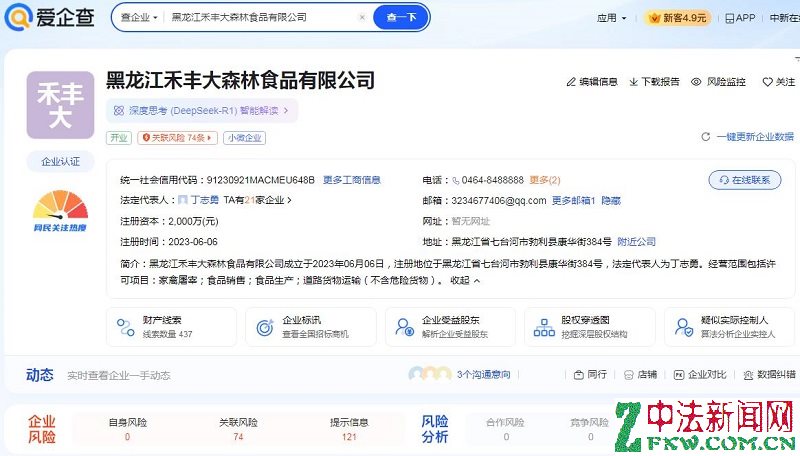Image resolution: width=800 pixels, height=456 pixels.
Task: Clear the search field with the X icon
Action: (362, 17)
